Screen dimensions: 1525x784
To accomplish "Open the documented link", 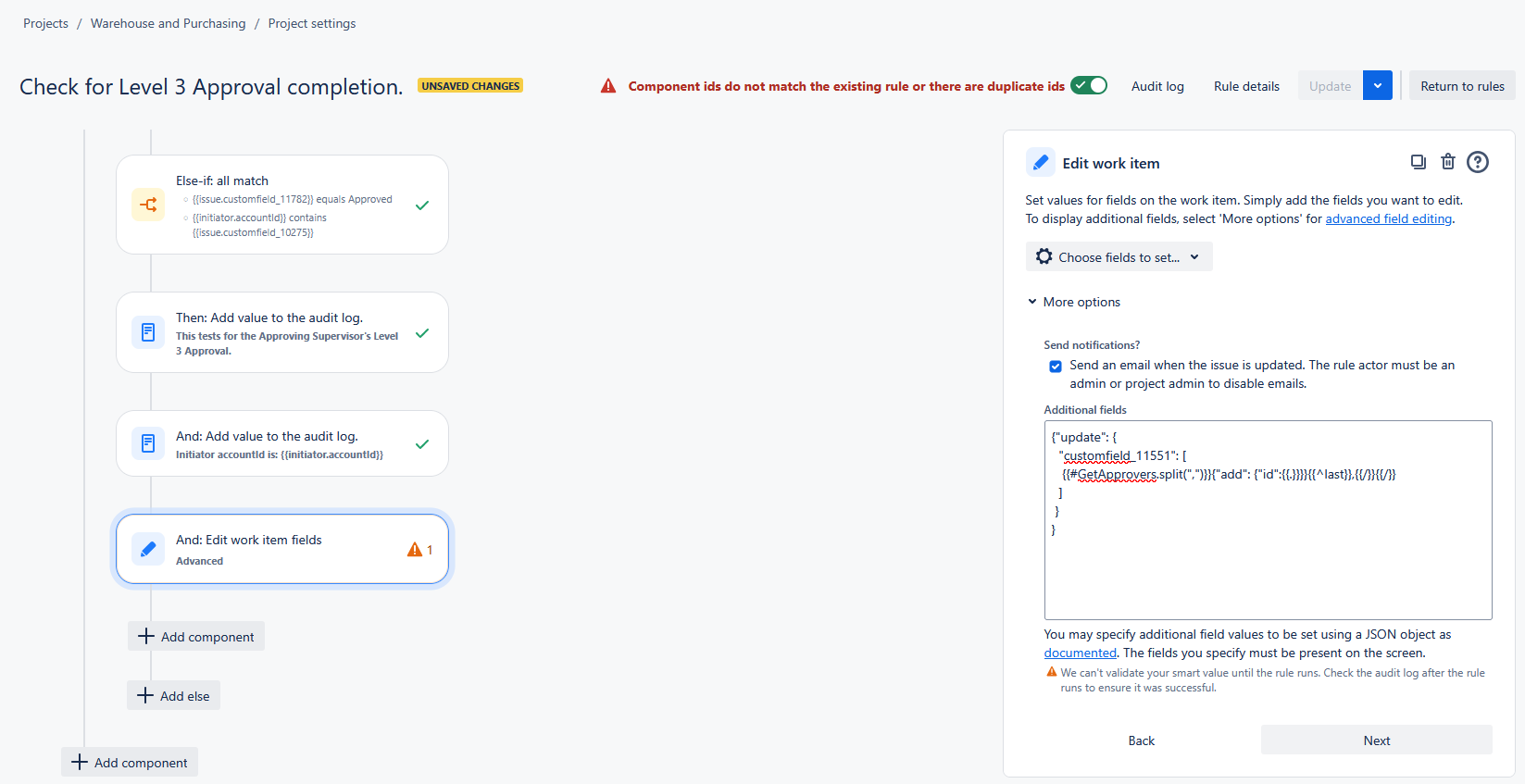I will 1081,653.
